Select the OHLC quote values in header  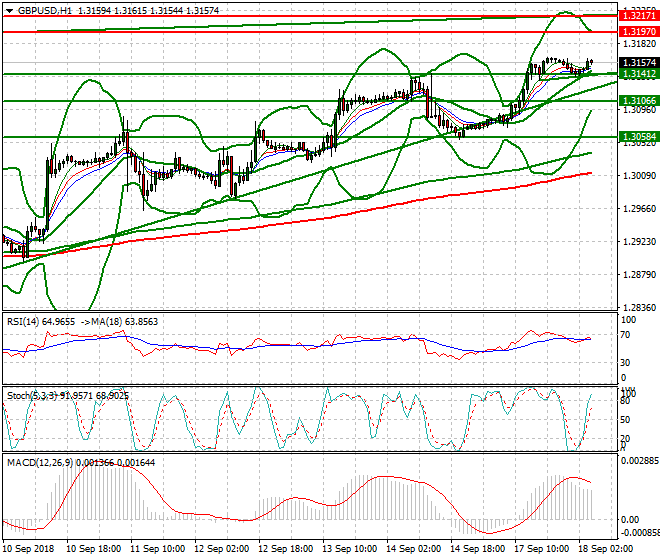click(149, 11)
